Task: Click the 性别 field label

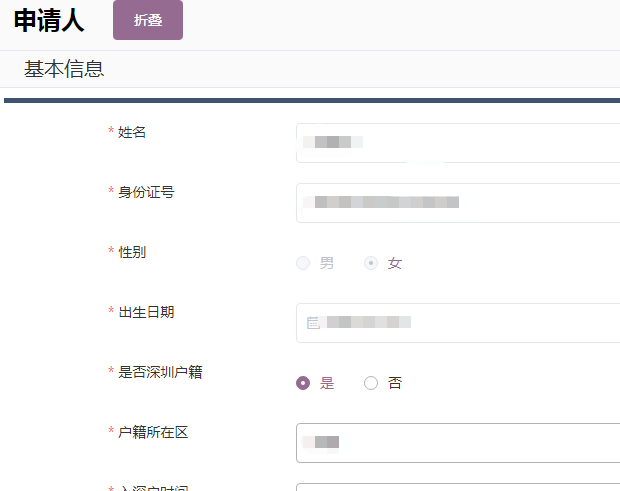Action: [x=132, y=252]
